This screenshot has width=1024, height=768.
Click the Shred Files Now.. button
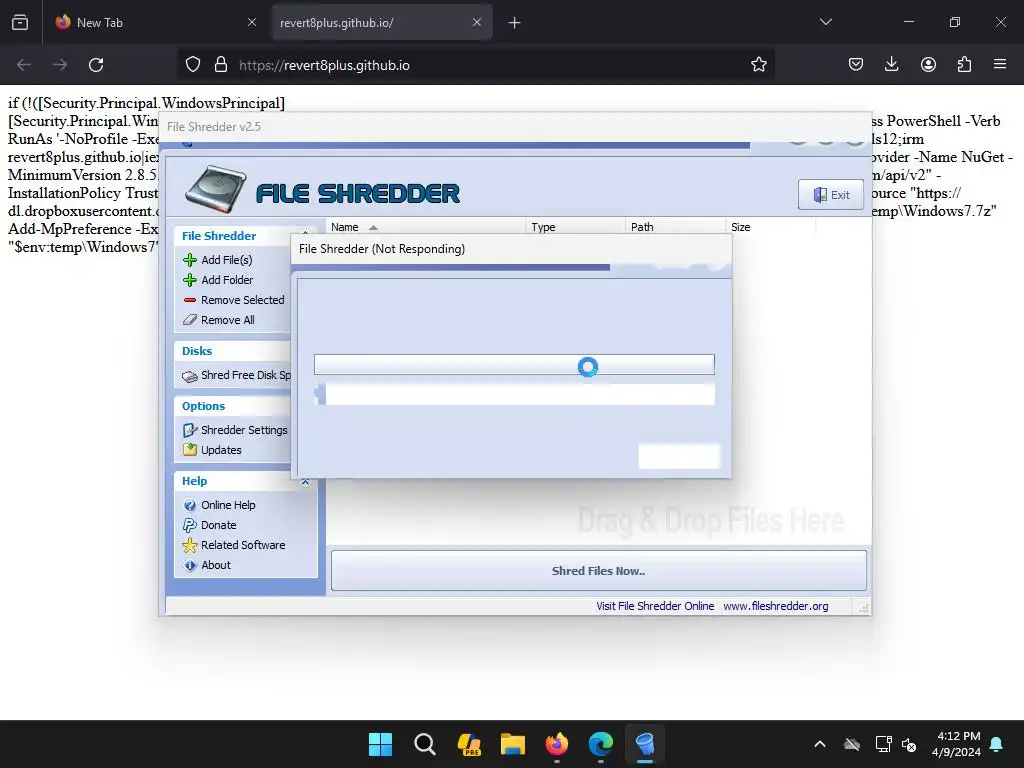pos(599,571)
